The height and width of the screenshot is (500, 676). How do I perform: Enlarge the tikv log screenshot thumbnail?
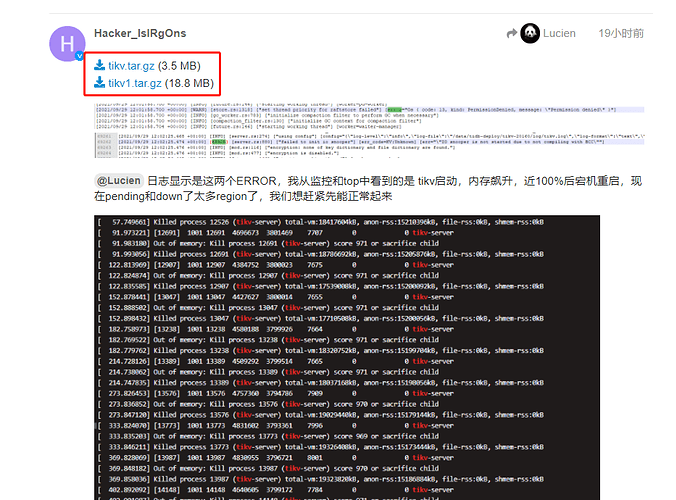tap(369, 131)
